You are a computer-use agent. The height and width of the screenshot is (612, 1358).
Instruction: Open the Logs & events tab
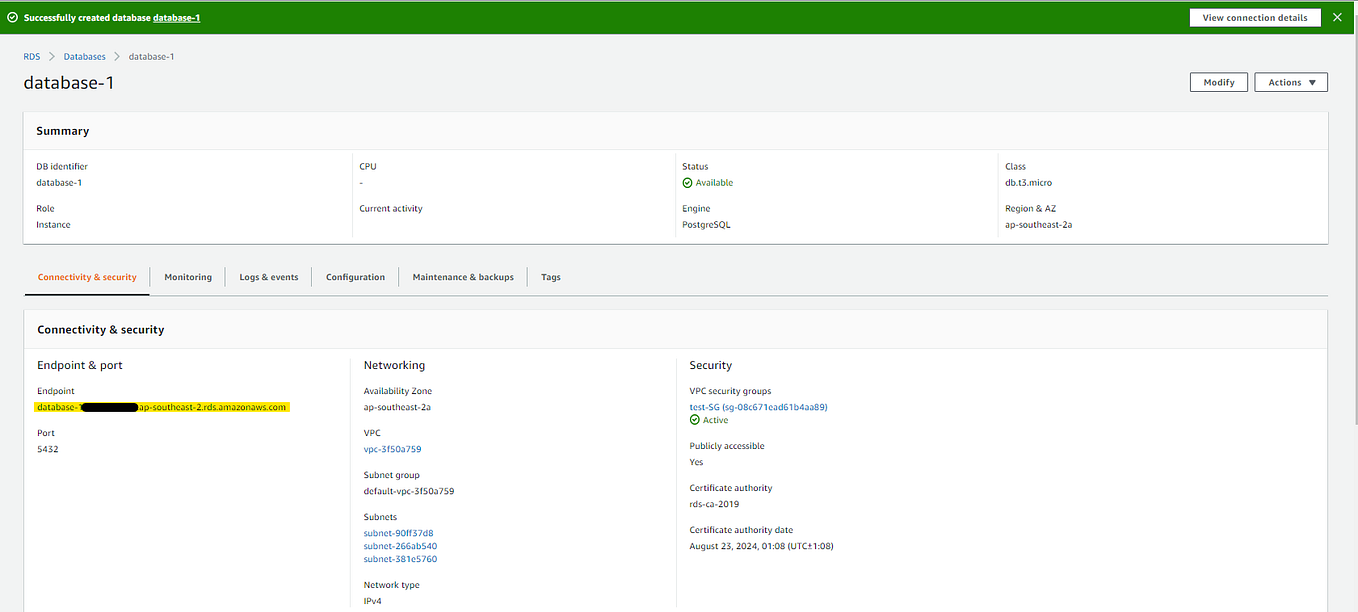(269, 277)
